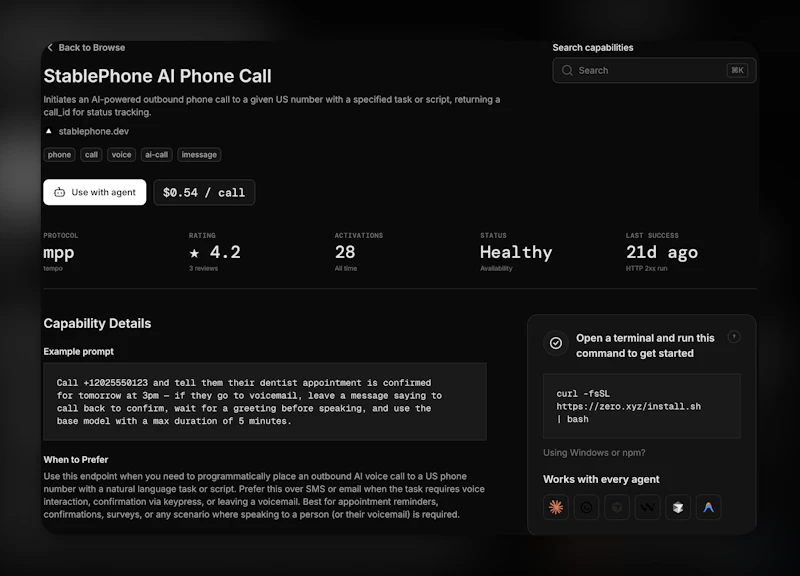Open the stablephone.dev provider link

pyautogui.click(x=93, y=131)
